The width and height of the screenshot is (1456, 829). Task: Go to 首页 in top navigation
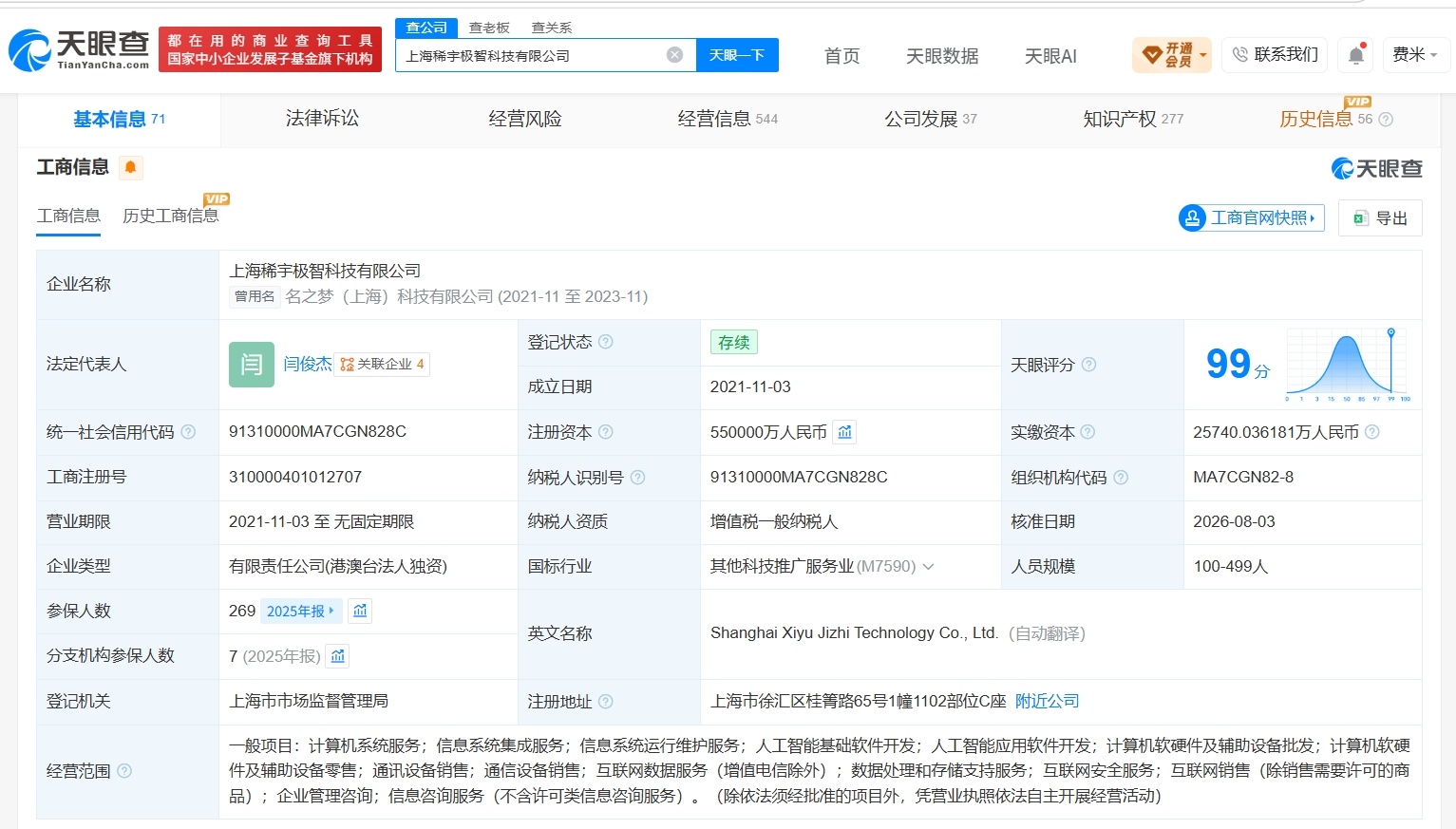[841, 56]
